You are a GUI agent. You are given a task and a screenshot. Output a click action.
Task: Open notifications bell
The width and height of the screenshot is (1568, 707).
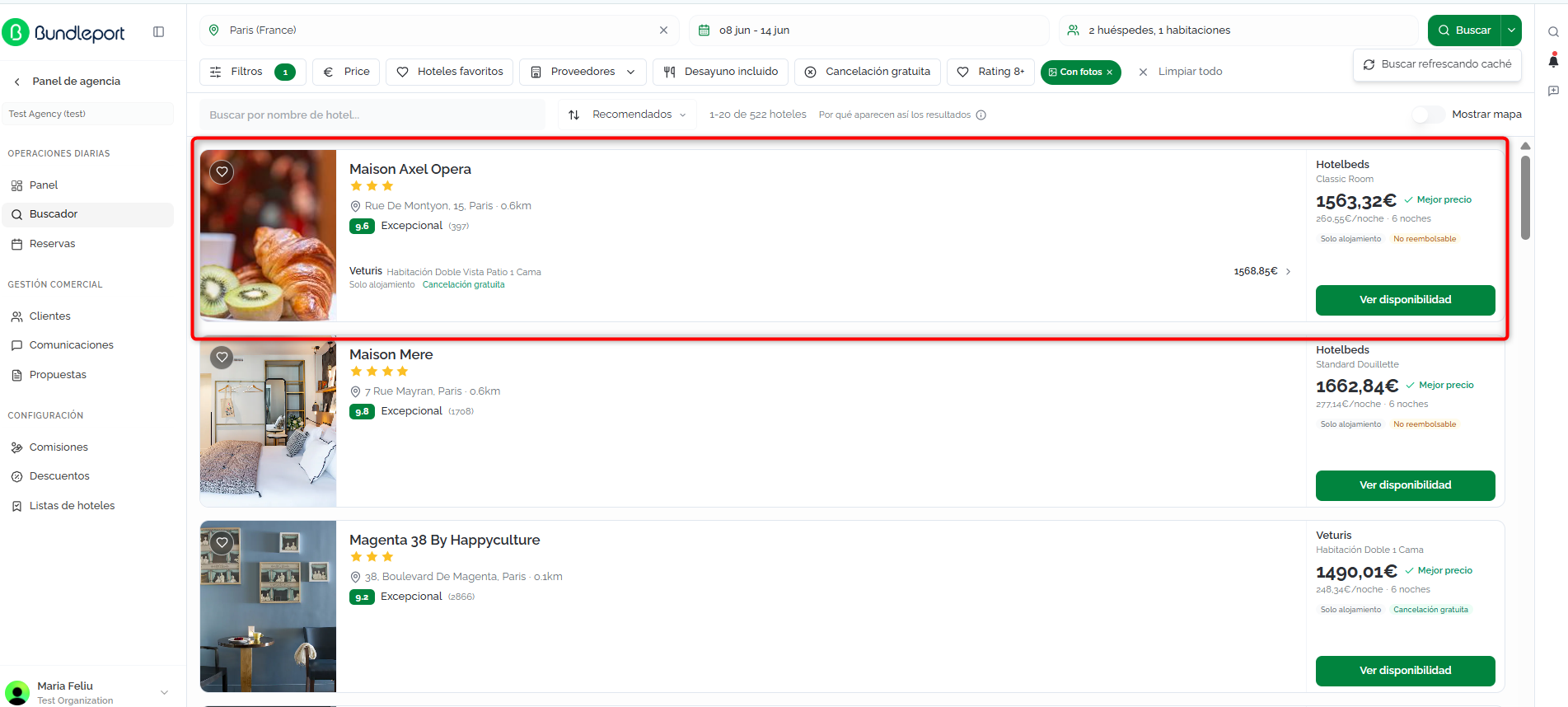click(1553, 60)
